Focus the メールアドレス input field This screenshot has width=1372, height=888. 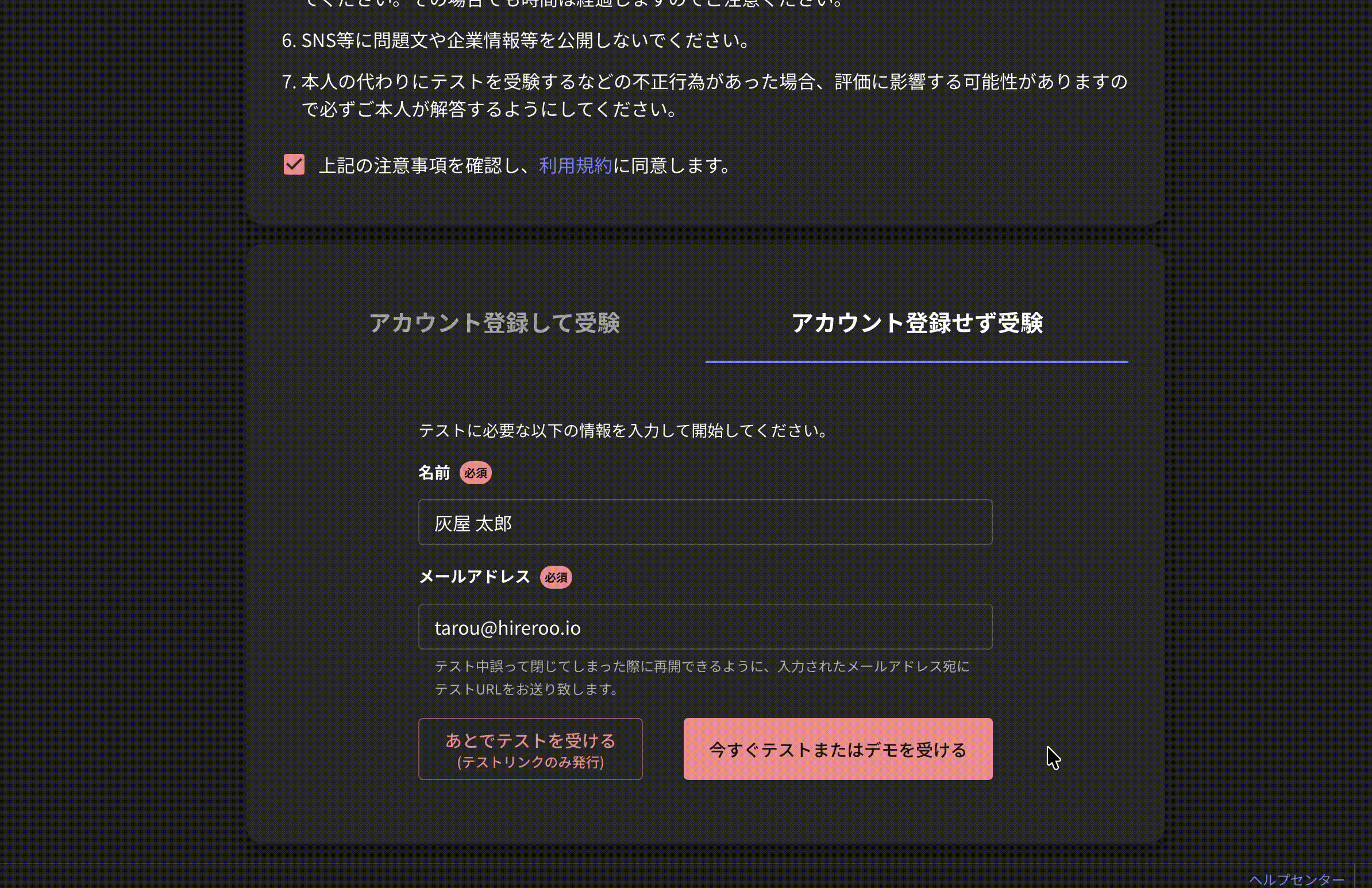(705, 627)
